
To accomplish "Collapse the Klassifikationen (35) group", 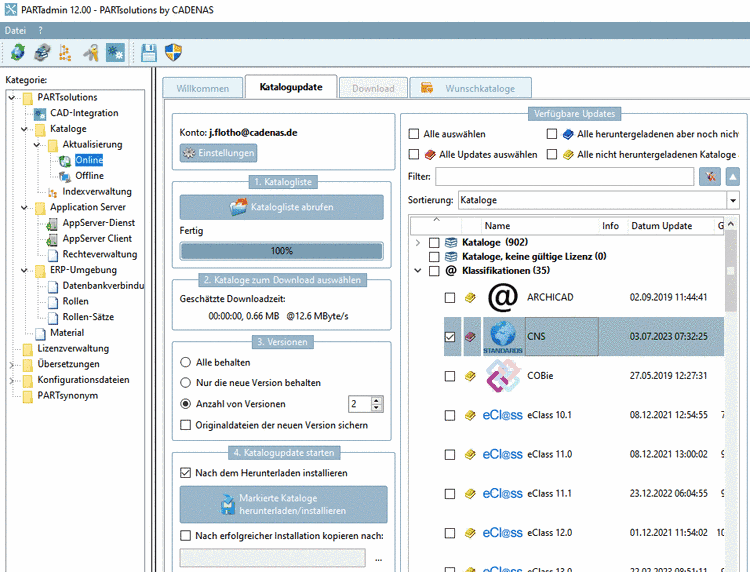I will [x=418, y=271].
